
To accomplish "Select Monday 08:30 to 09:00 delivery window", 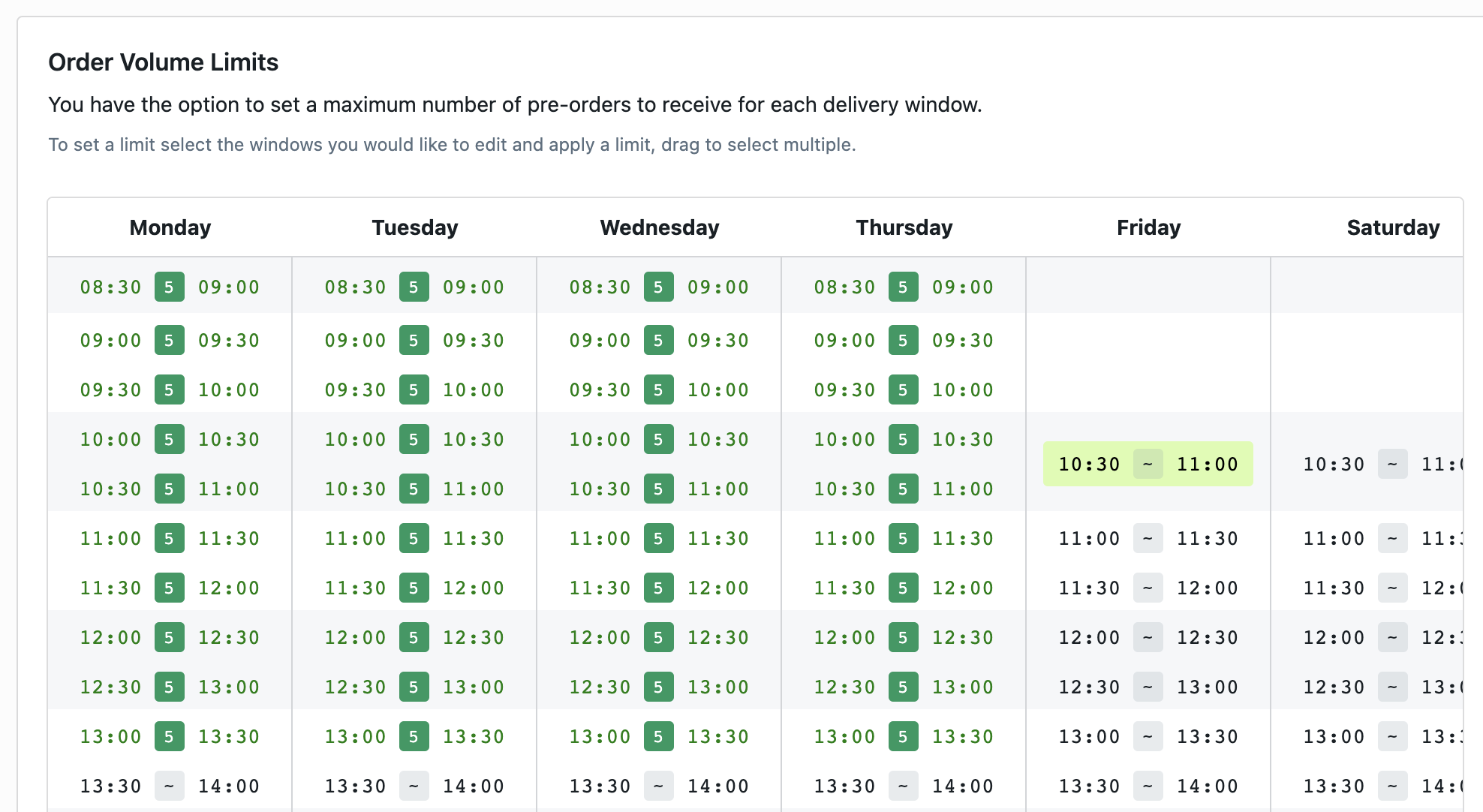I will (x=170, y=287).
